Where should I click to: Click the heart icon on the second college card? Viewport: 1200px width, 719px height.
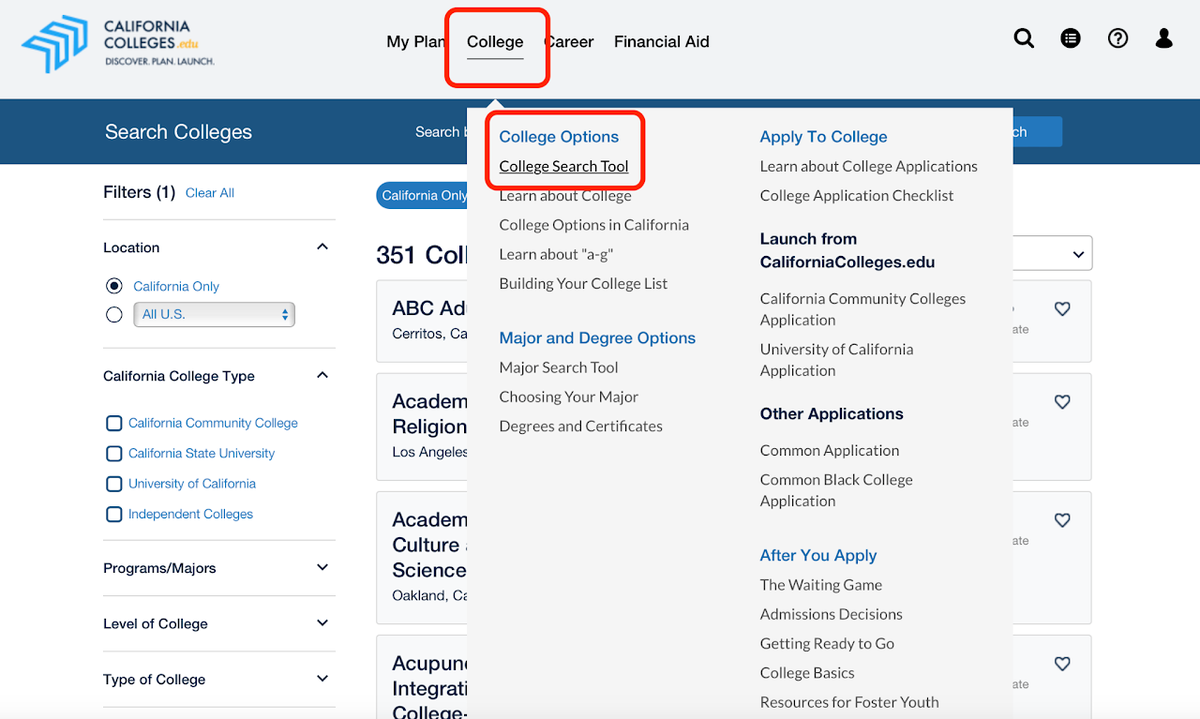tap(1062, 402)
